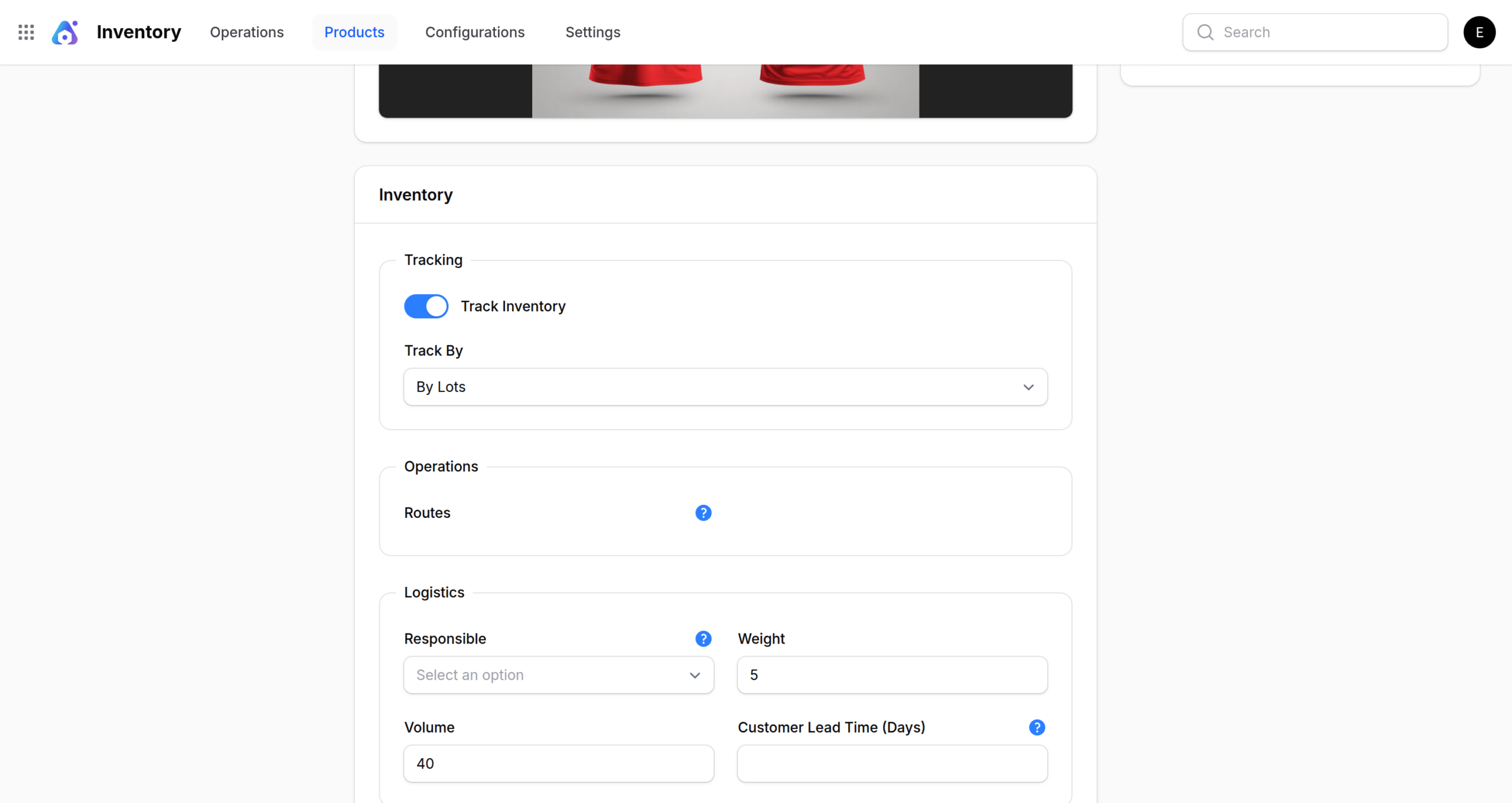Click the search magnifier icon
This screenshot has width=1512, height=803.
(x=1205, y=32)
